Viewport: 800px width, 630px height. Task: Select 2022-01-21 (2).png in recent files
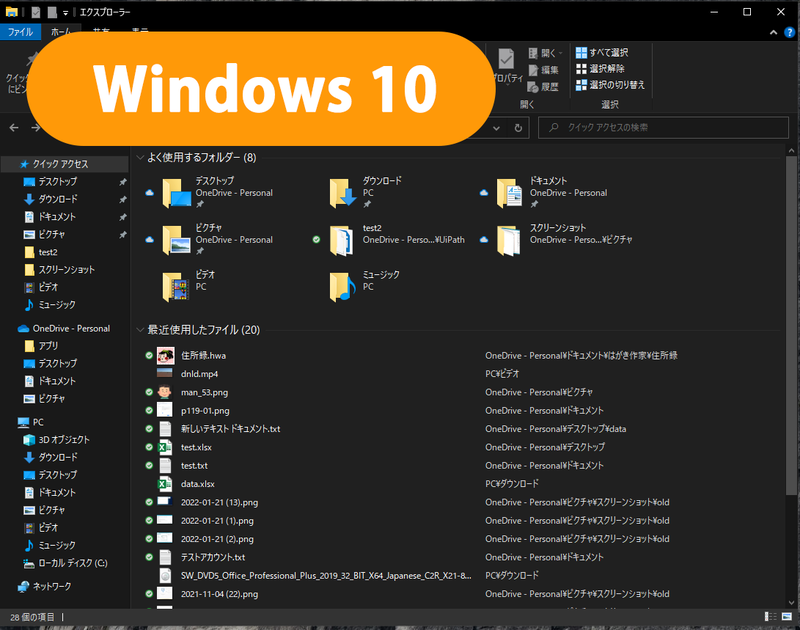click(217, 539)
